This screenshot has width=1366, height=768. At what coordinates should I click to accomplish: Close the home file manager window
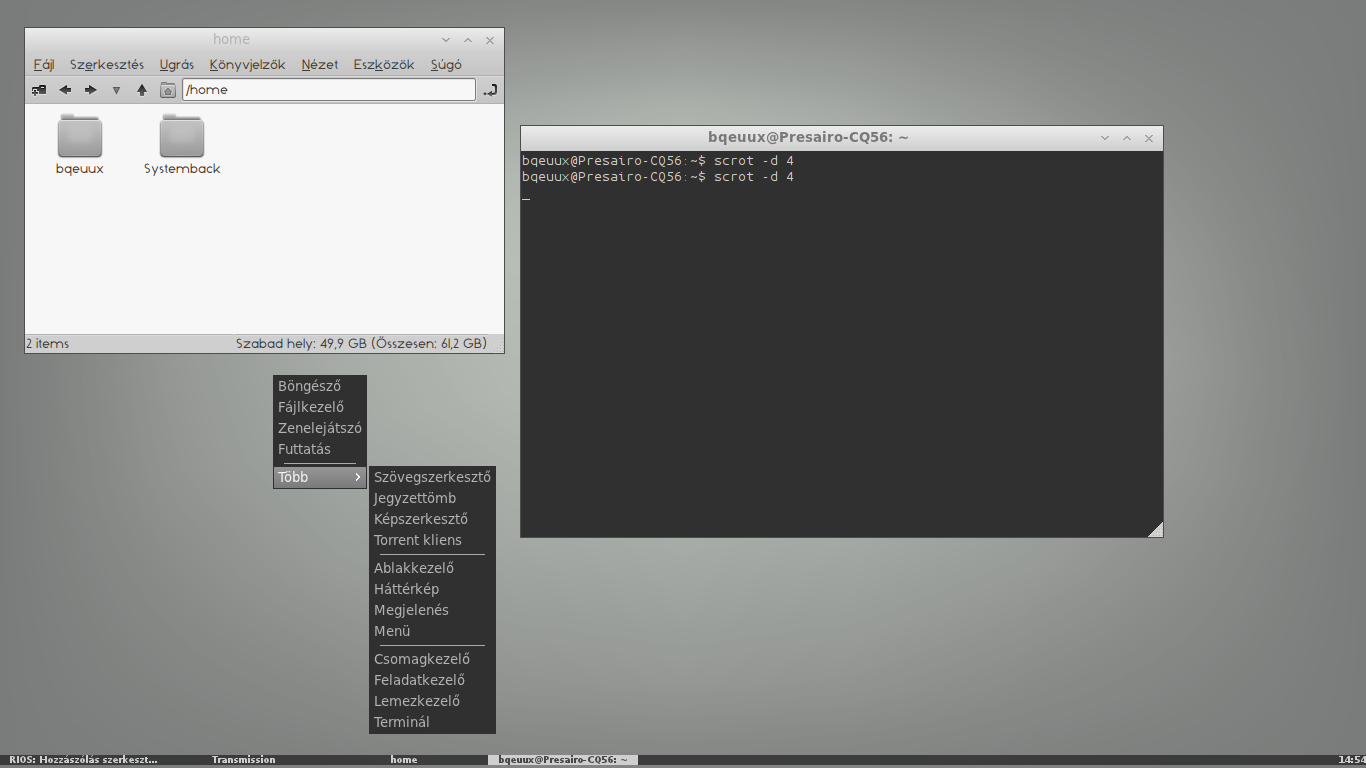coord(490,40)
